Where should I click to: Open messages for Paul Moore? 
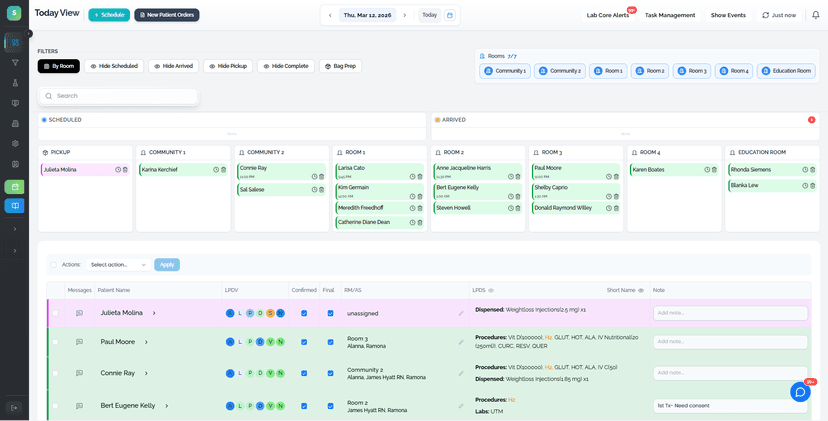coord(79,342)
